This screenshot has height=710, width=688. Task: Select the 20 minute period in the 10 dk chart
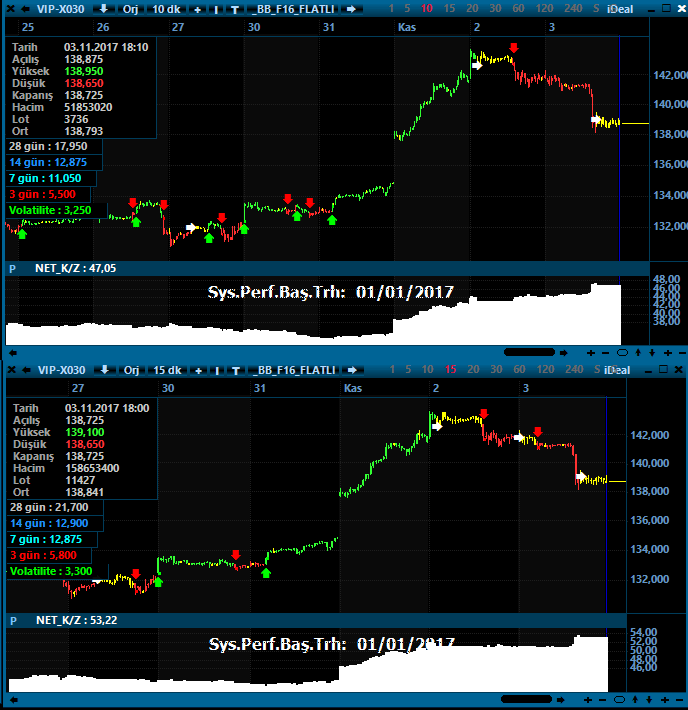pos(472,9)
